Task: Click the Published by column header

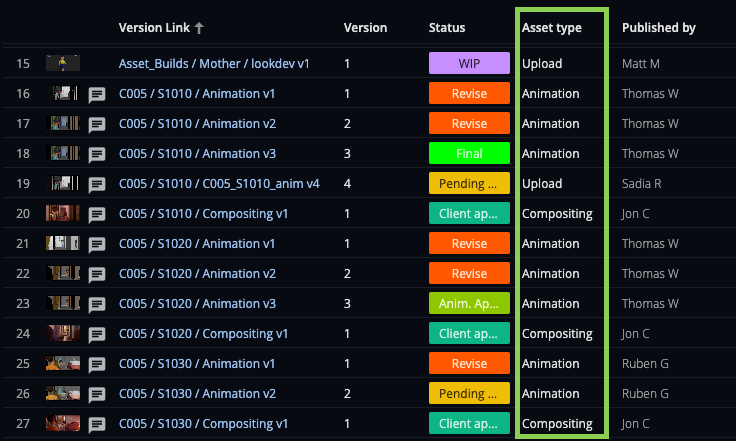Action: (659, 28)
